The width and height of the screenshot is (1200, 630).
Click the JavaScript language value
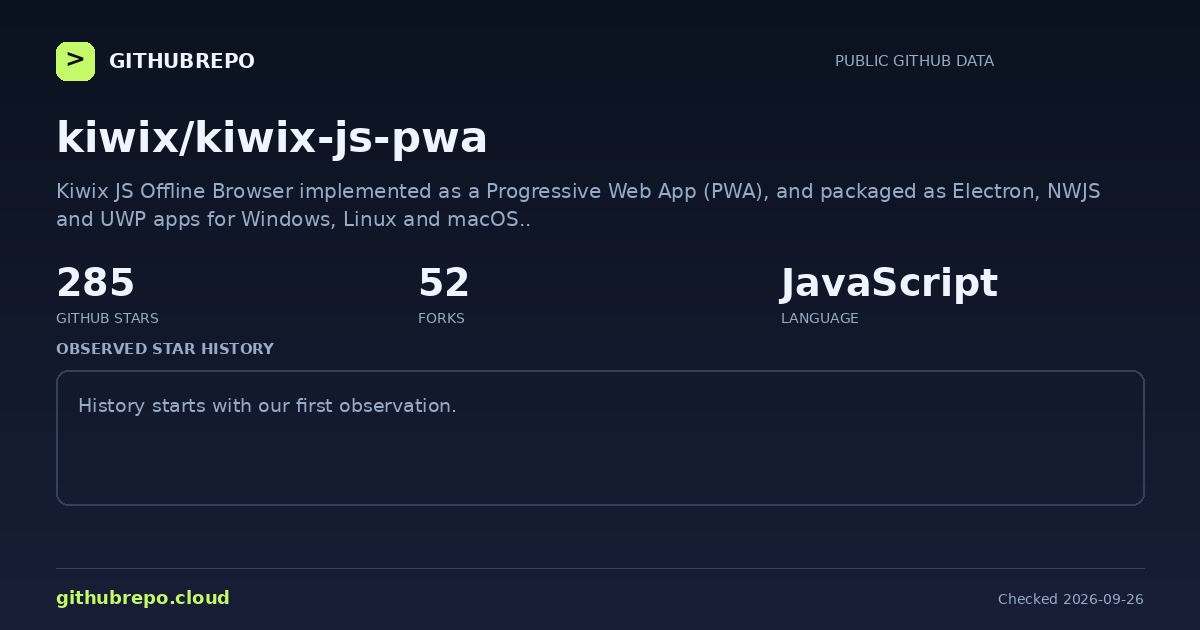point(889,284)
